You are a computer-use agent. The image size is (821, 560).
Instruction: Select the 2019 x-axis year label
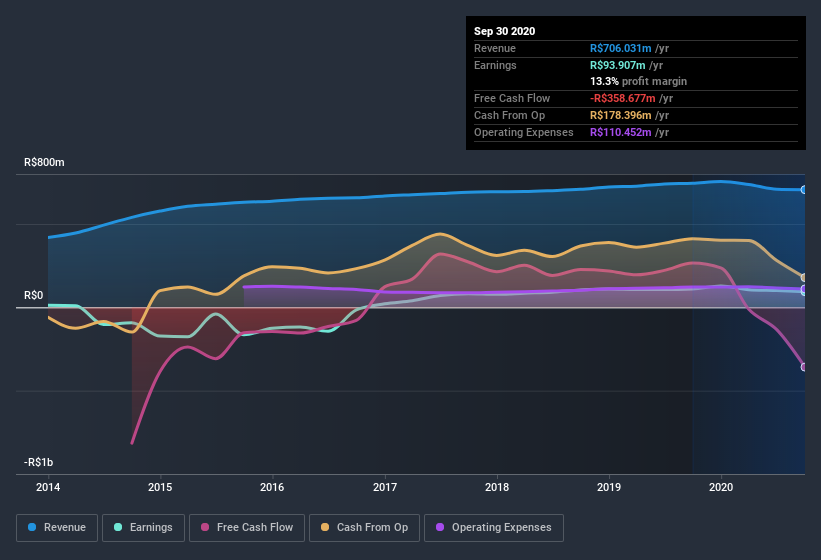(609, 487)
